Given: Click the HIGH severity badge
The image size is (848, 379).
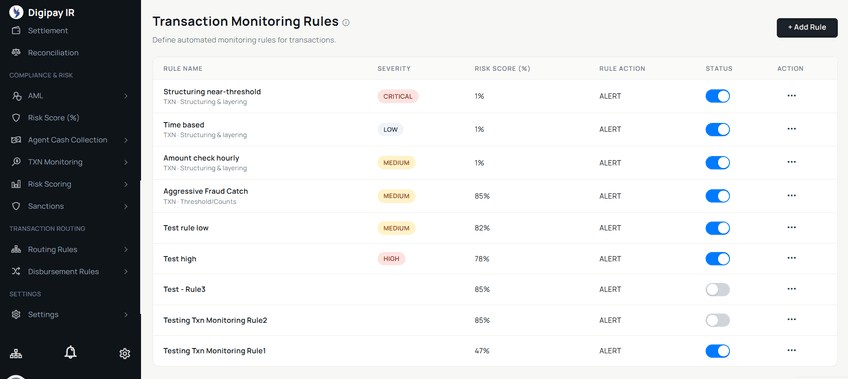Looking at the screenshot, I should pos(391,259).
